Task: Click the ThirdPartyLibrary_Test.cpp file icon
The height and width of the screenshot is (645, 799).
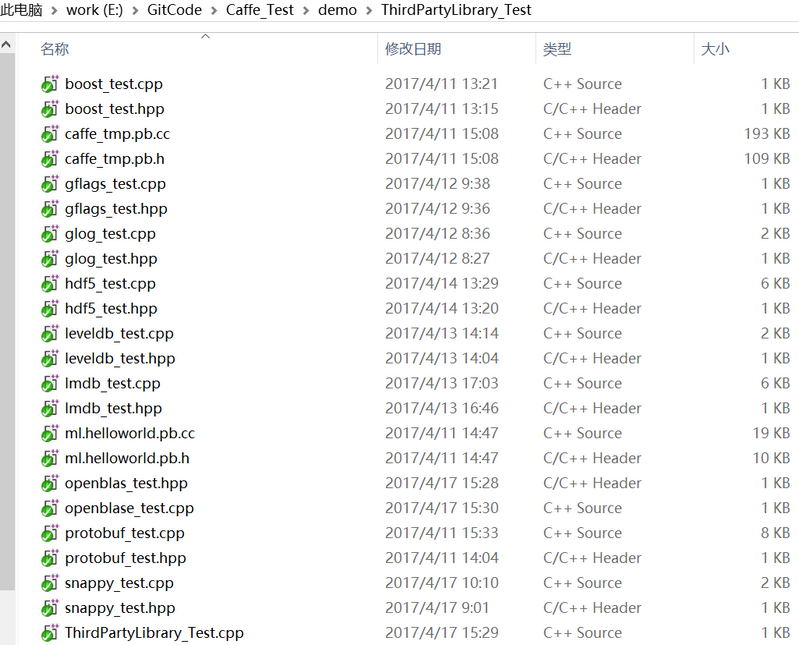Action: click(x=49, y=633)
